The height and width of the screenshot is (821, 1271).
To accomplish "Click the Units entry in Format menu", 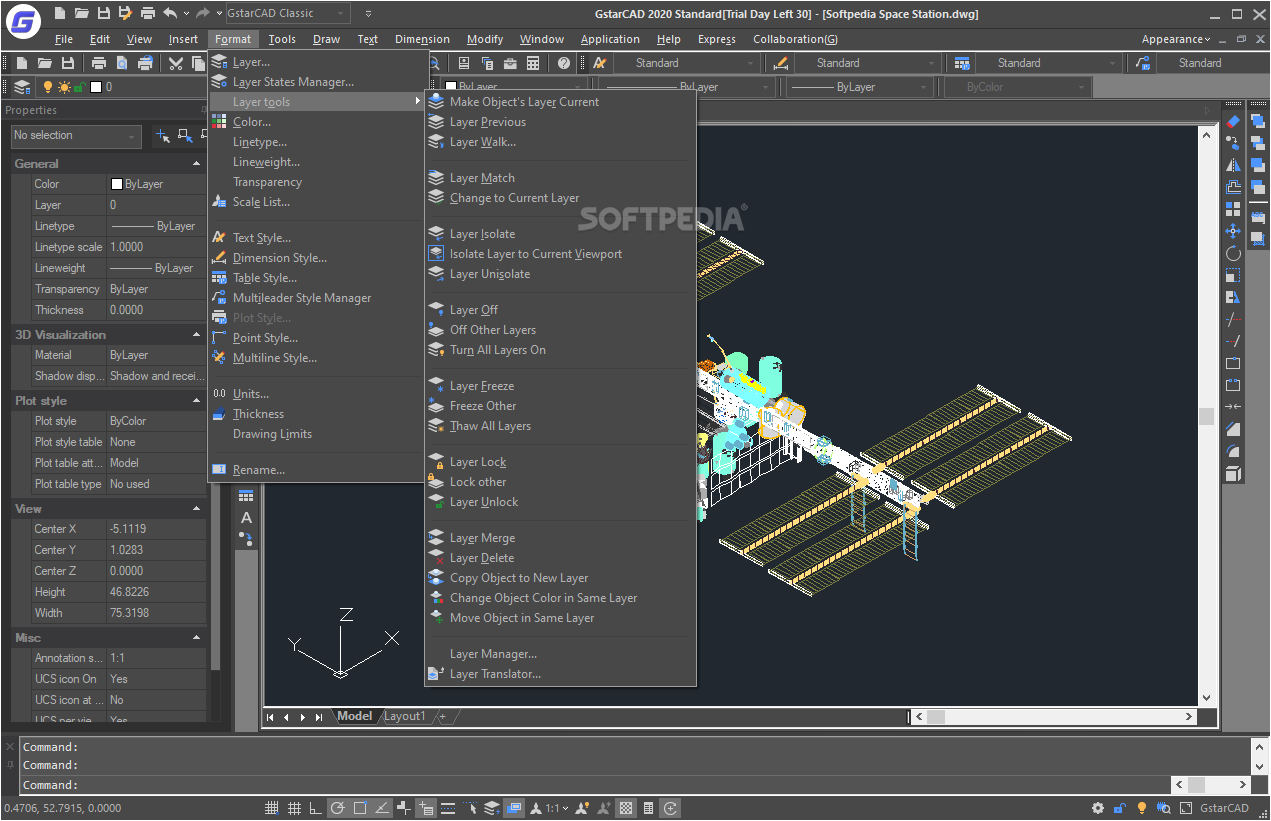I will (318, 394).
